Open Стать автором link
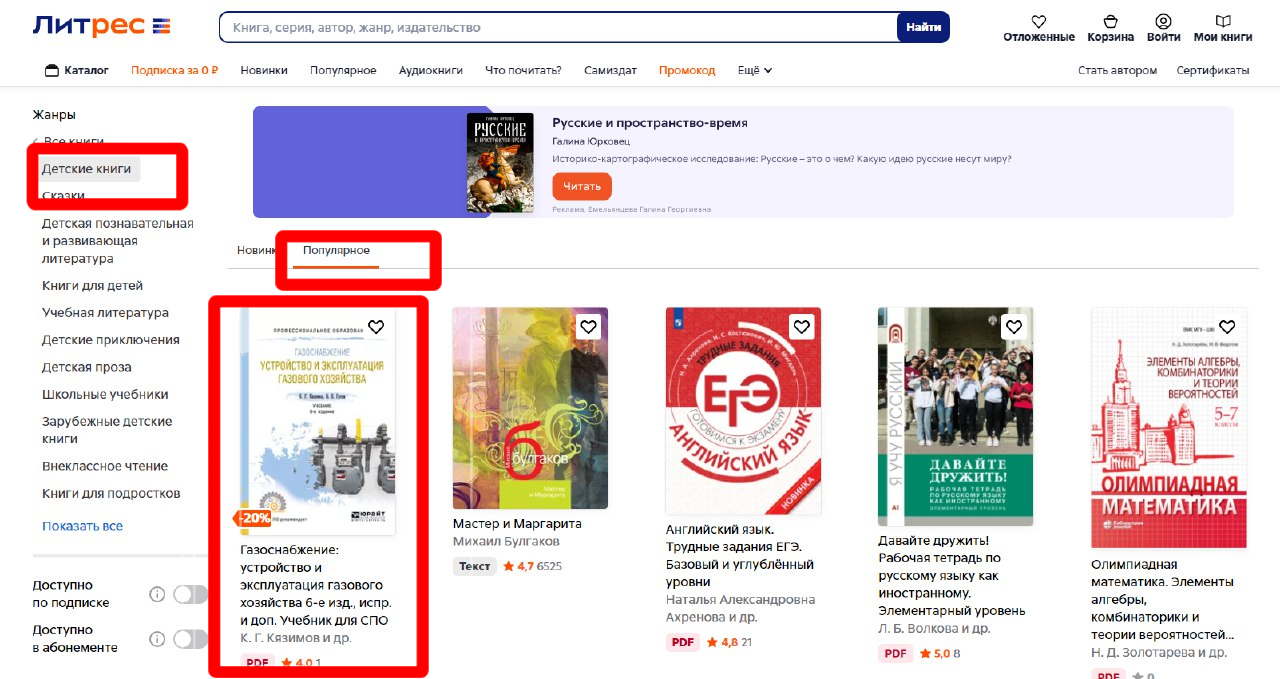This screenshot has width=1280, height=679. pos(1117,70)
